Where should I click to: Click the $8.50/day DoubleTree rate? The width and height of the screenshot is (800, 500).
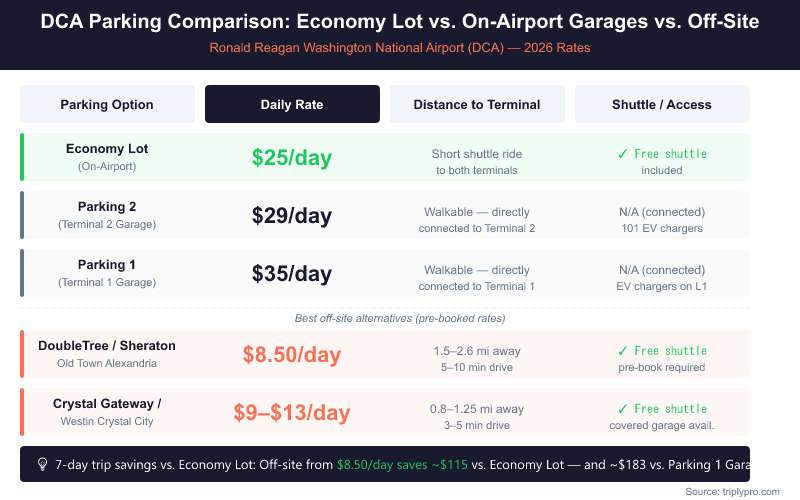tap(292, 355)
